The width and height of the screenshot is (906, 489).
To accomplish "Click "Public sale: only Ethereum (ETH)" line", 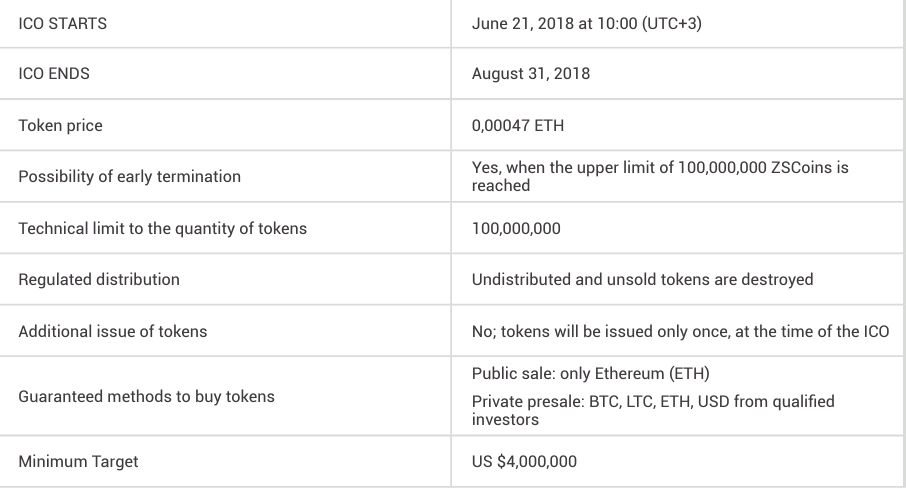I will (591, 374).
